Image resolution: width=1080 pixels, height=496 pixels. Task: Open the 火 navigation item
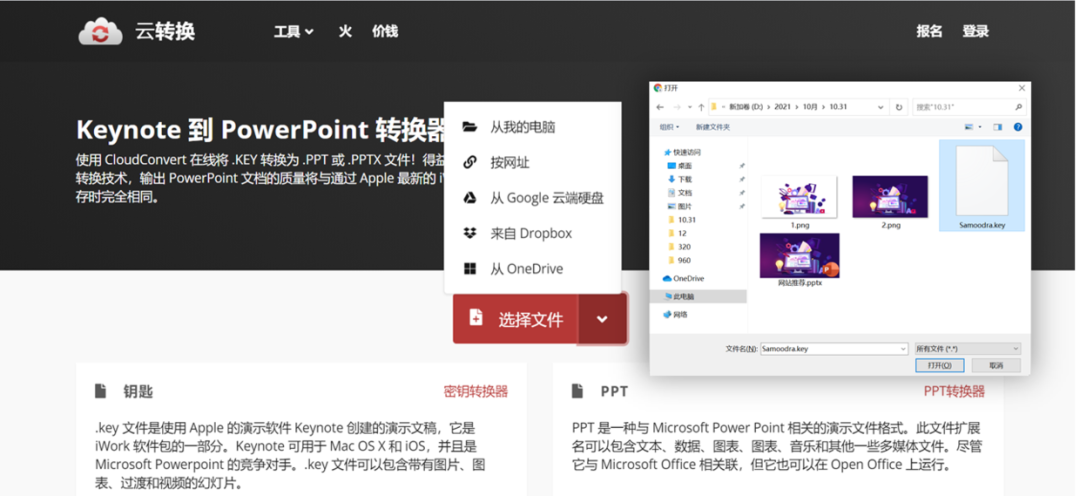click(x=345, y=31)
